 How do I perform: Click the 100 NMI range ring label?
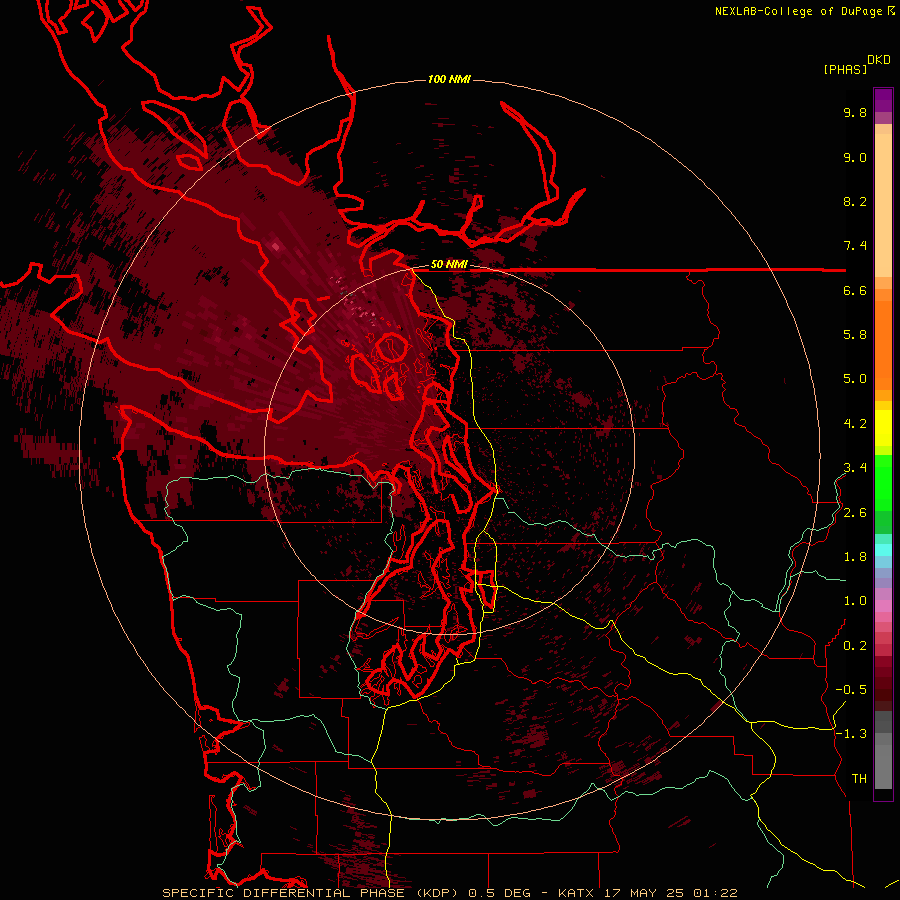(x=449, y=79)
